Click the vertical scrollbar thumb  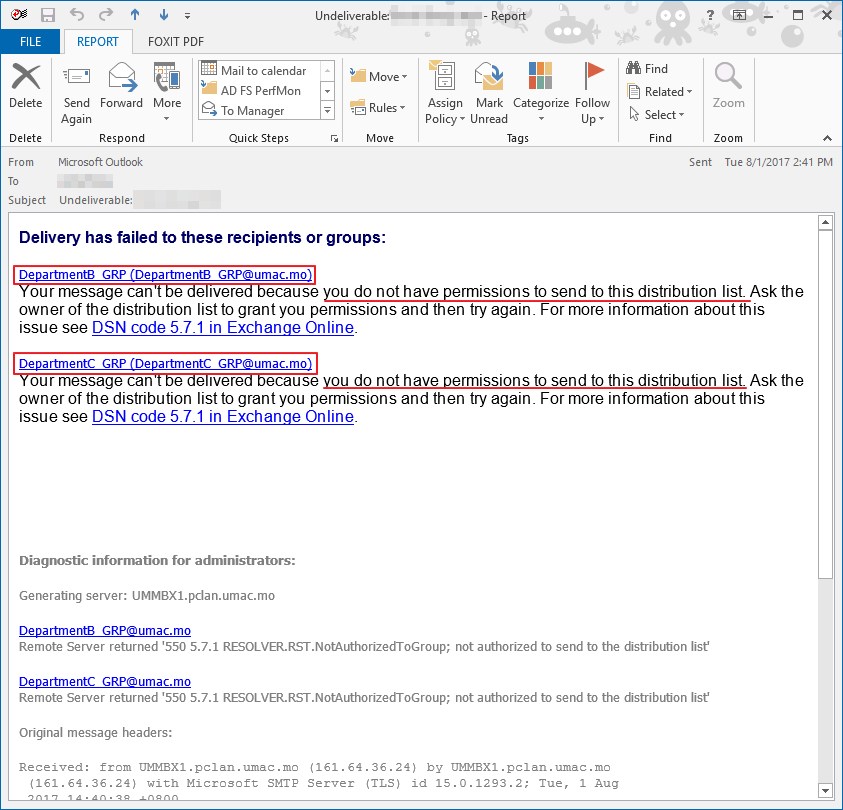tap(825, 404)
